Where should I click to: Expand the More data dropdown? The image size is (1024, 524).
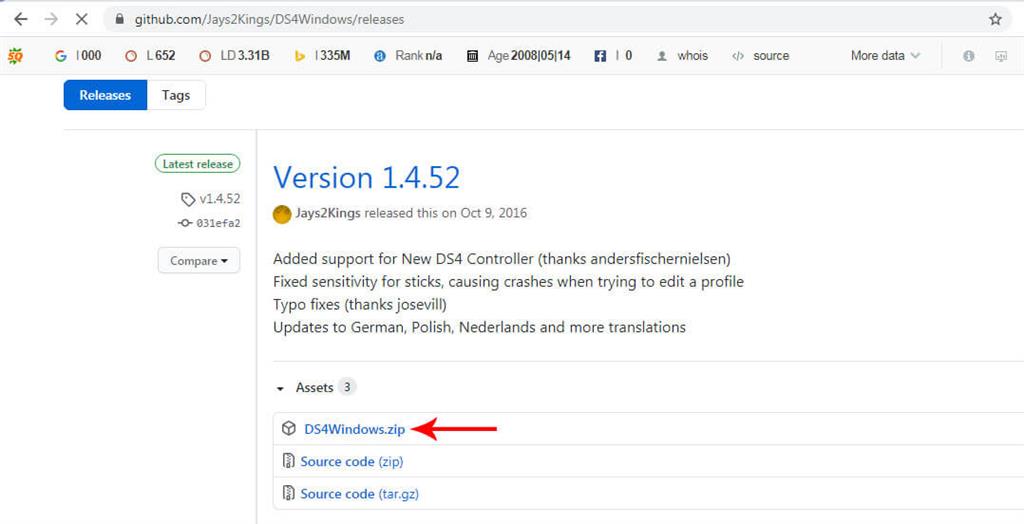[885, 56]
